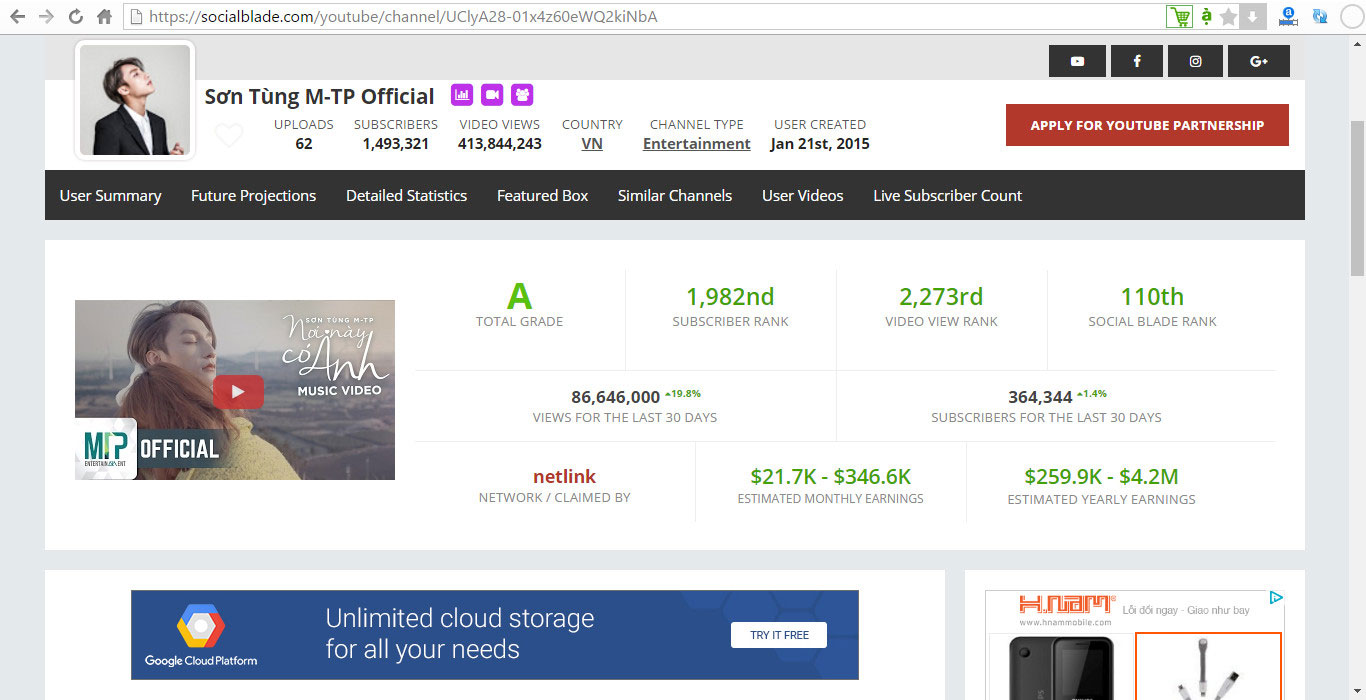Click the video views count 413,844,243
This screenshot has width=1366, height=700.
point(500,144)
